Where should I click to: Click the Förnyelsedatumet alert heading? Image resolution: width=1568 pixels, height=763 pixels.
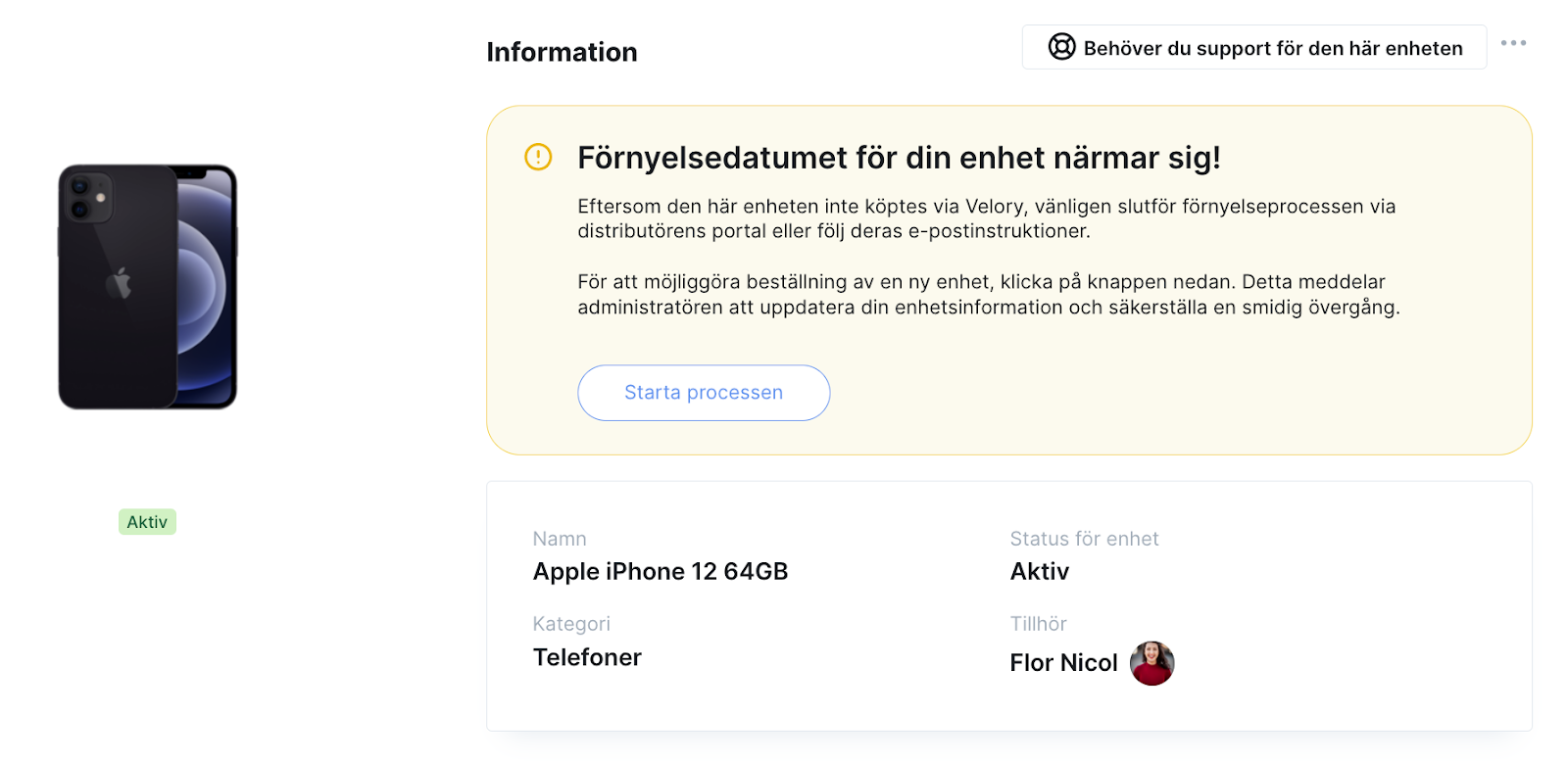(x=899, y=158)
